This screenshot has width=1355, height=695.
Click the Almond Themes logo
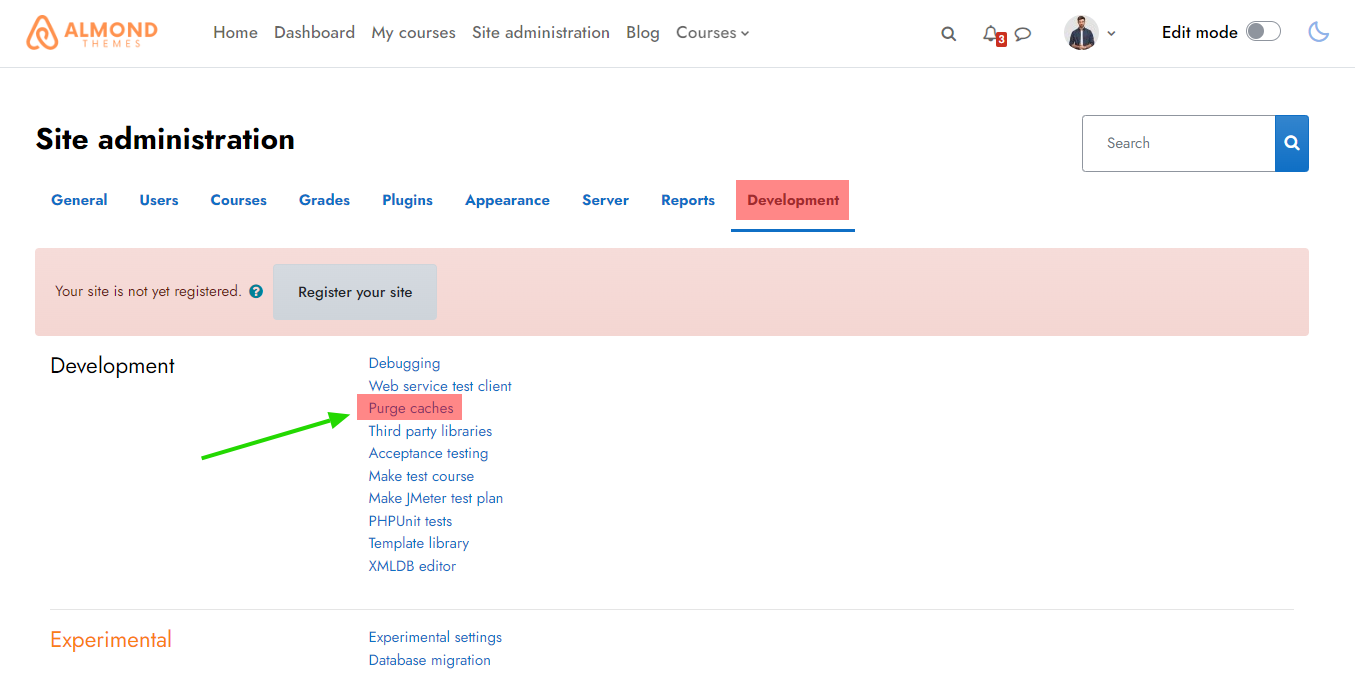tap(90, 32)
